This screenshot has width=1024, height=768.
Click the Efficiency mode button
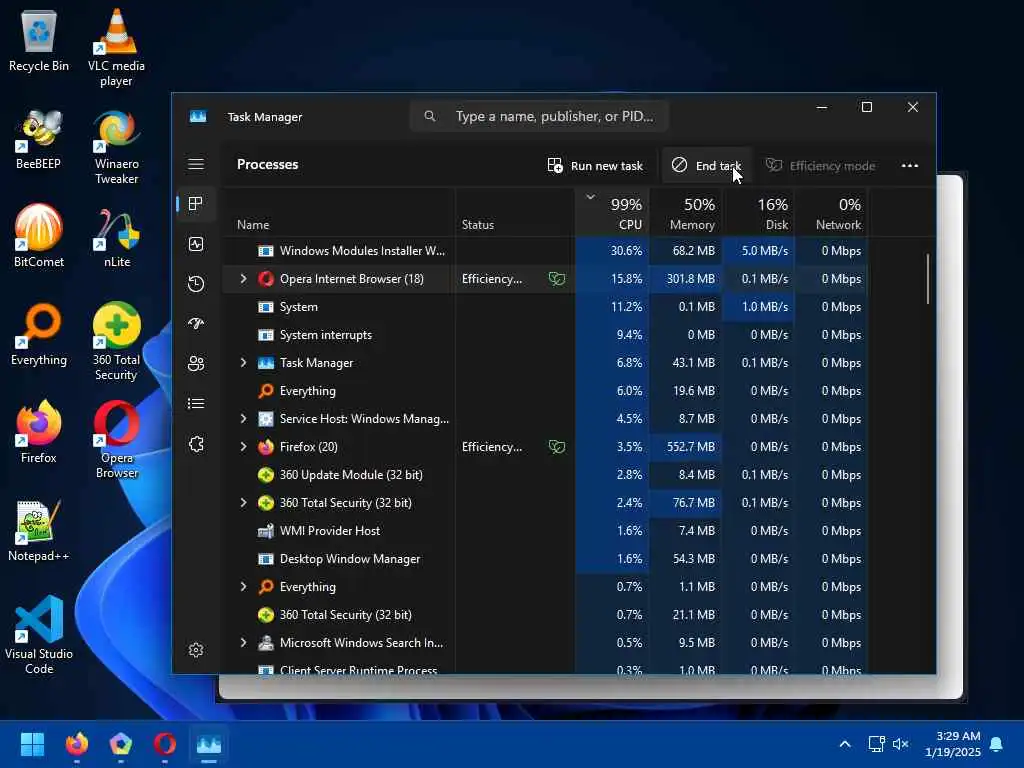click(820, 165)
